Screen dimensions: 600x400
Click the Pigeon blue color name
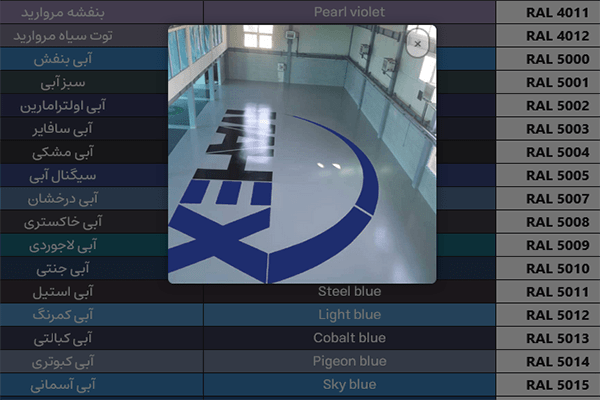click(349, 361)
